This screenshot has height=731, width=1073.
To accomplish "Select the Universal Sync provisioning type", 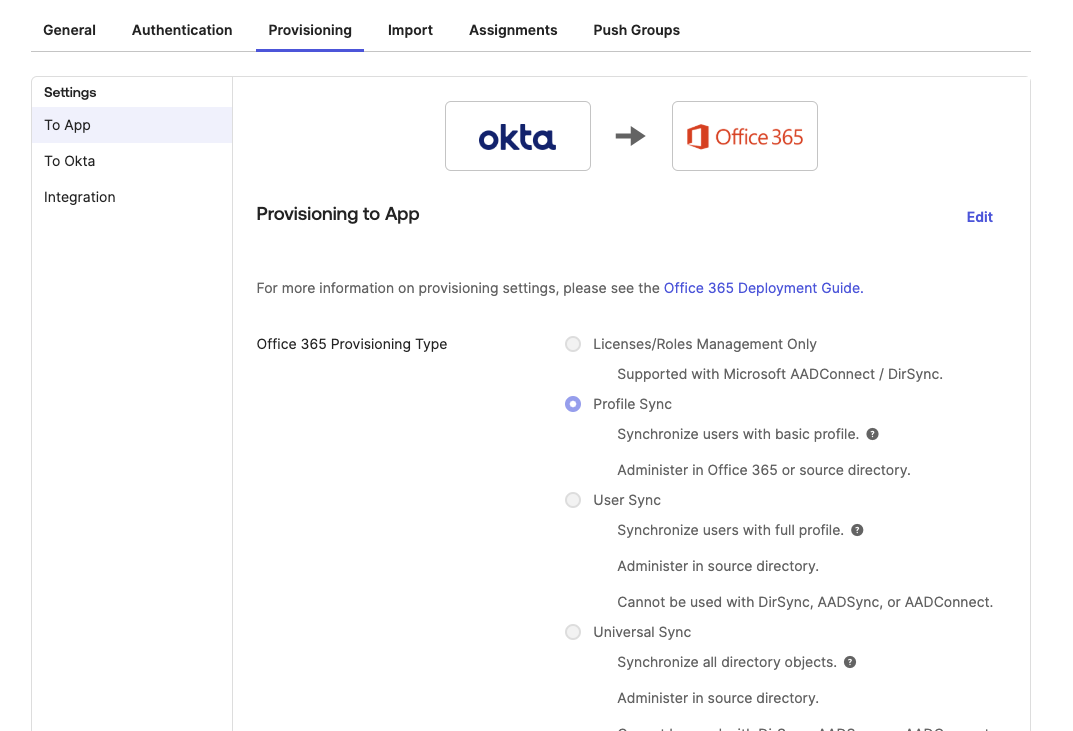I will [x=572, y=632].
